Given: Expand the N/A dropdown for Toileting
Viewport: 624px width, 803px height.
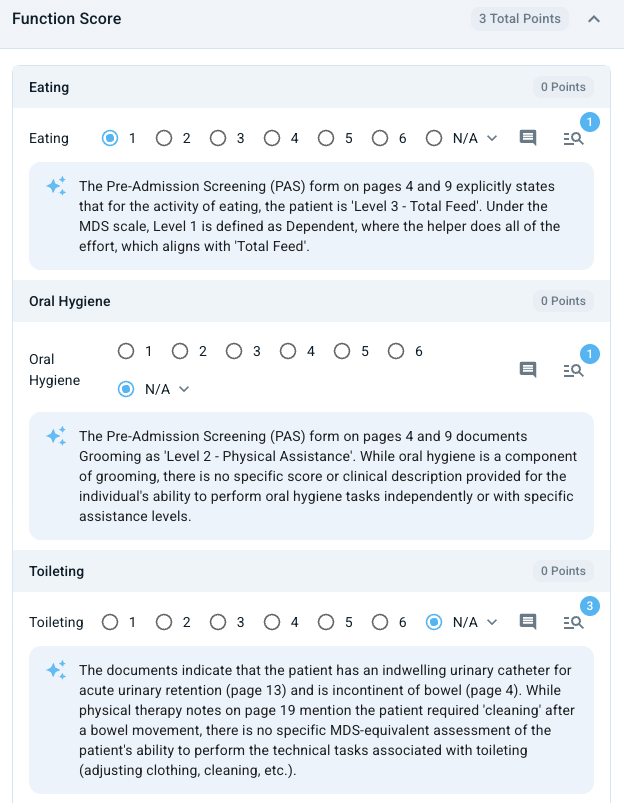Looking at the screenshot, I should pos(492,622).
